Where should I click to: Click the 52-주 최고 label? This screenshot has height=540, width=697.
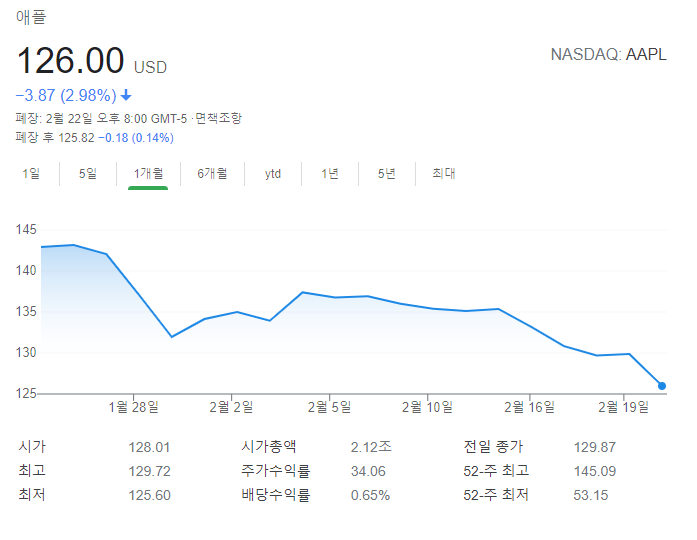496,471
